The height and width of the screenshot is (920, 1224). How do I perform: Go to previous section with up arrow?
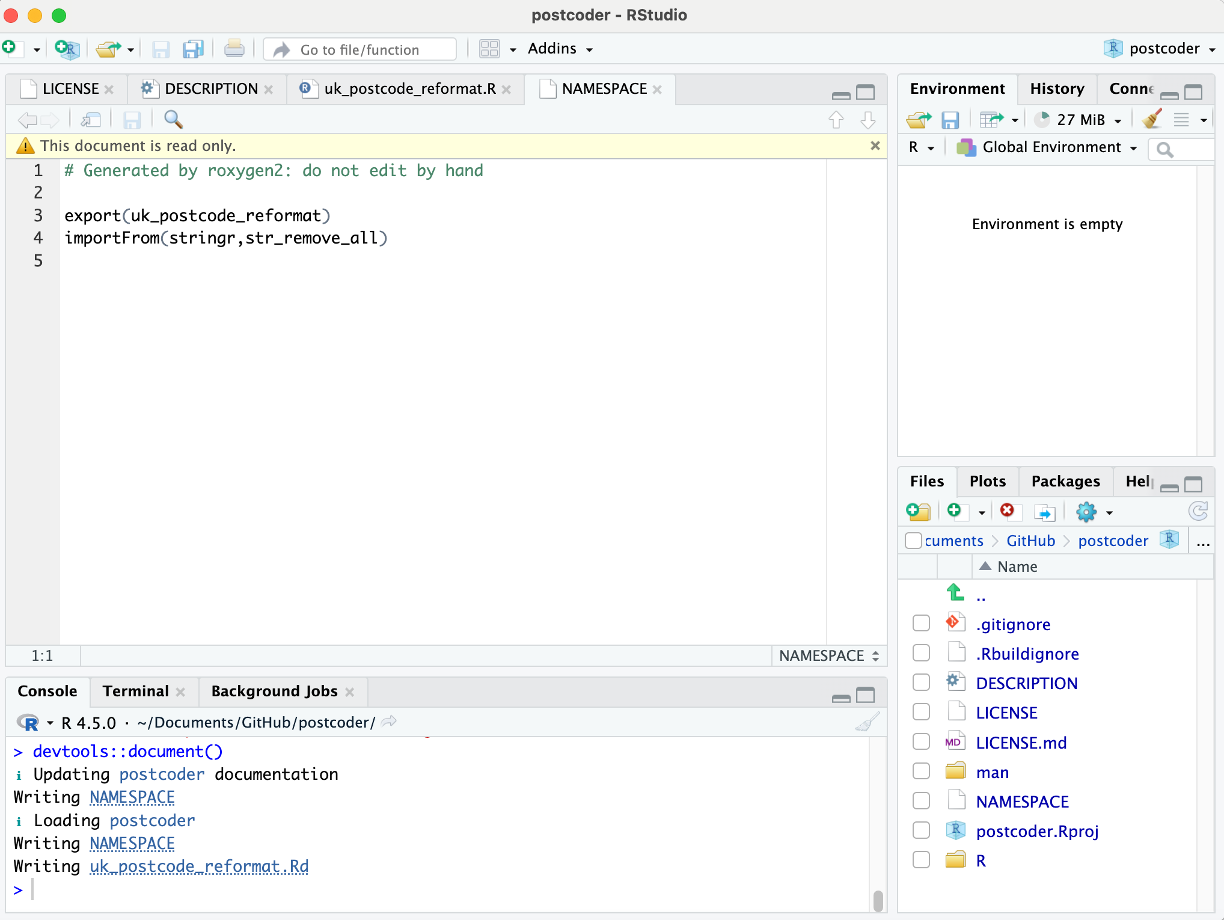click(837, 120)
